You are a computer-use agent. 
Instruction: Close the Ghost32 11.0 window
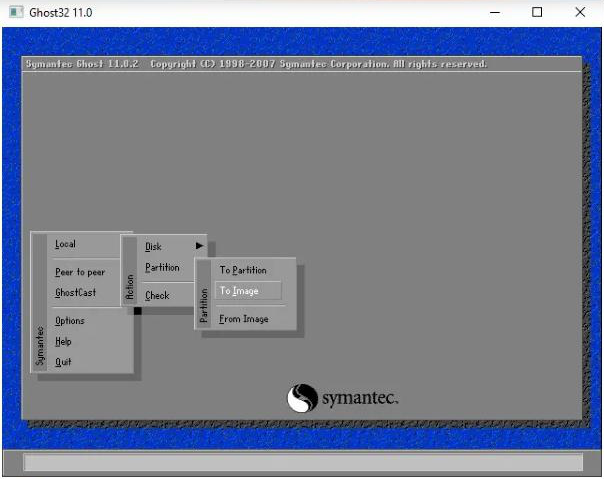(580, 12)
